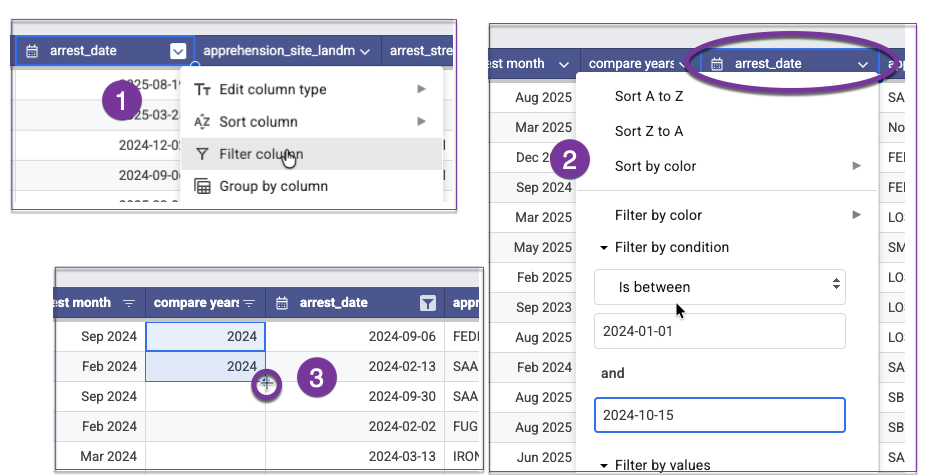Click the calendar icon in the circled arrest_date header
The width and height of the screenshot is (932, 475).
(x=717, y=64)
